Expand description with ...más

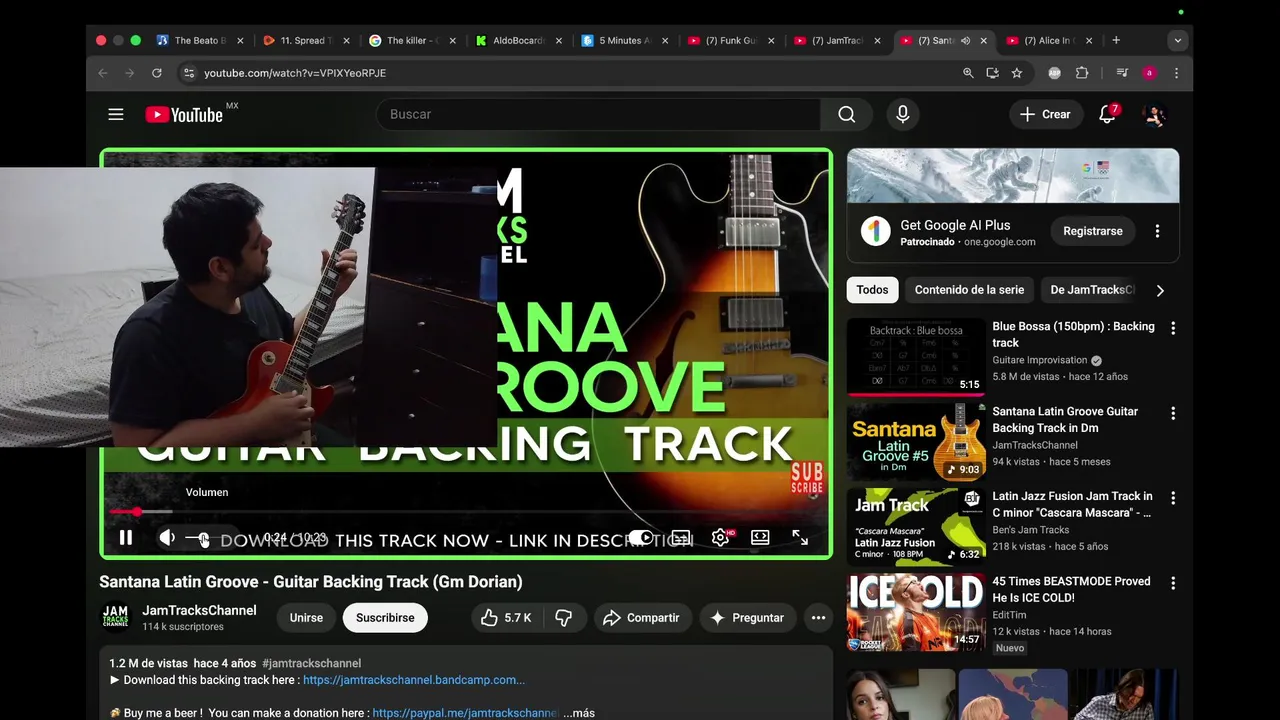click(579, 713)
